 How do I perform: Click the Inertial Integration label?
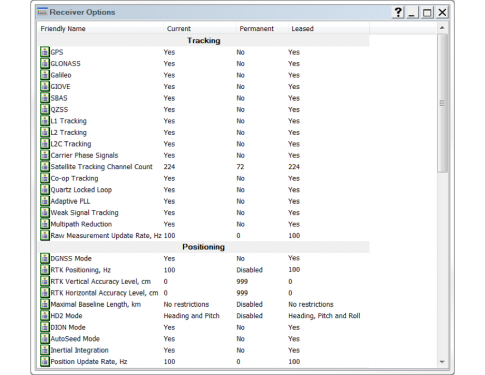[x=79, y=350]
